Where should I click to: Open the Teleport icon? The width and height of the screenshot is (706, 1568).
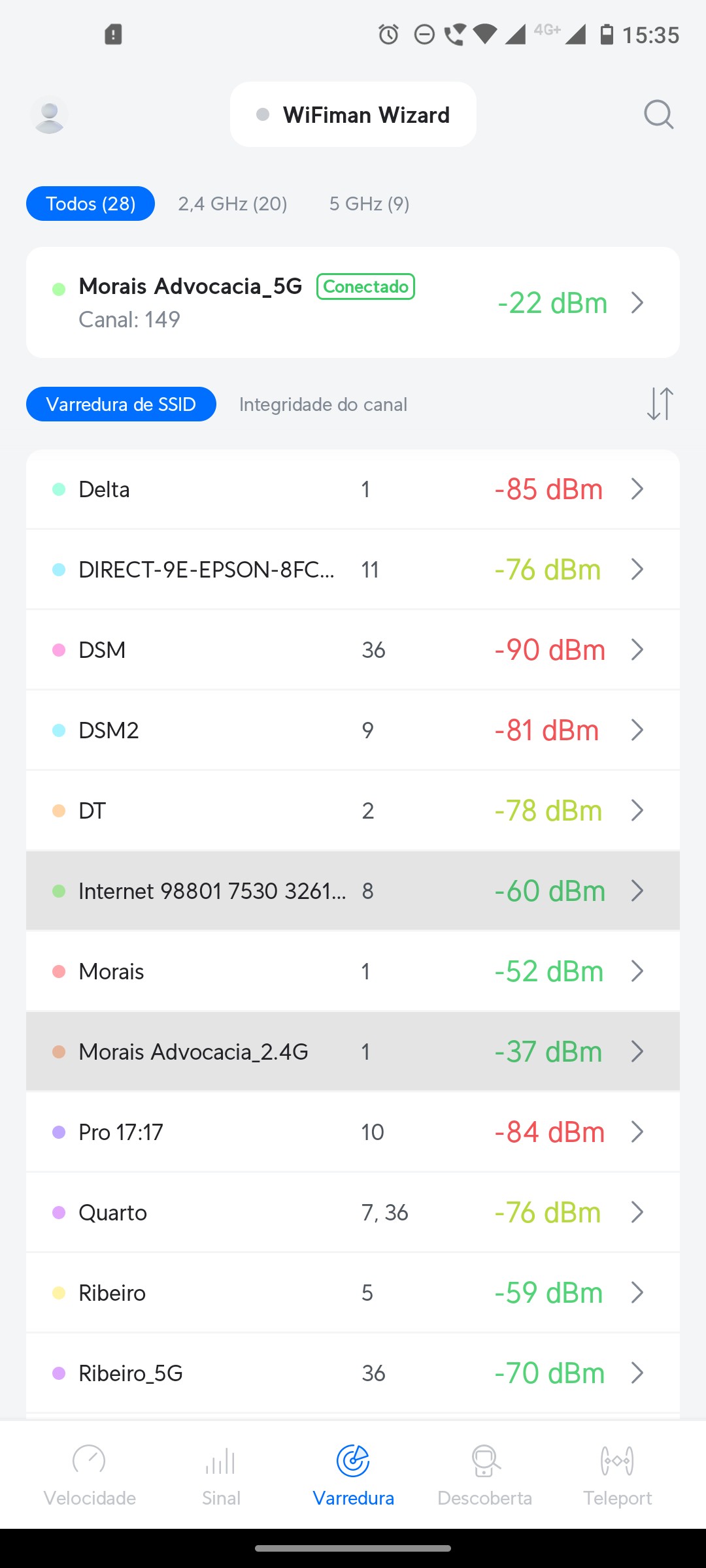pyautogui.click(x=617, y=1461)
